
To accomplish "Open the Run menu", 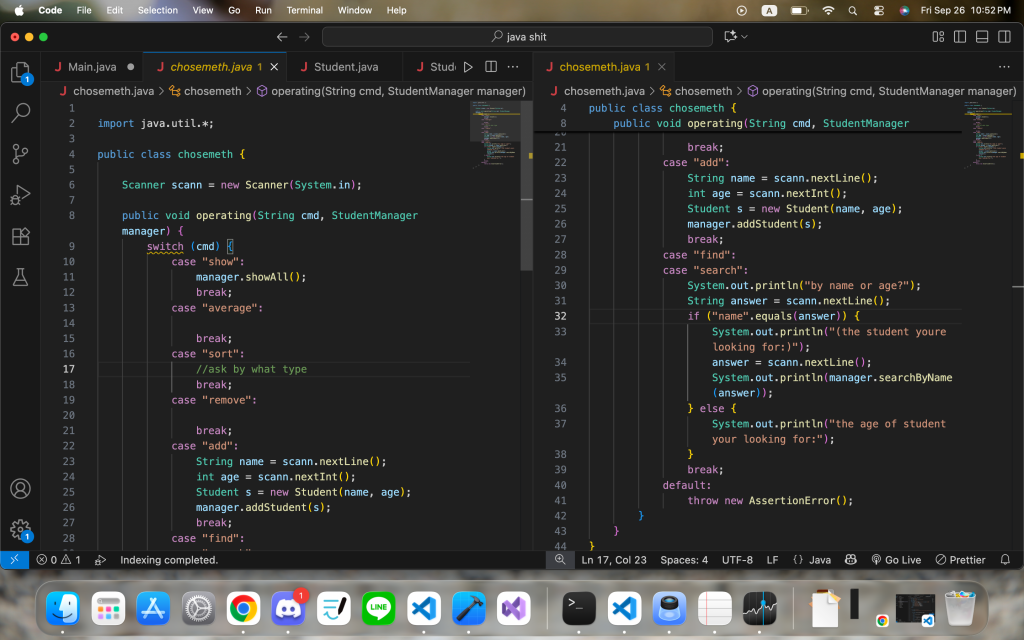I will (263, 10).
